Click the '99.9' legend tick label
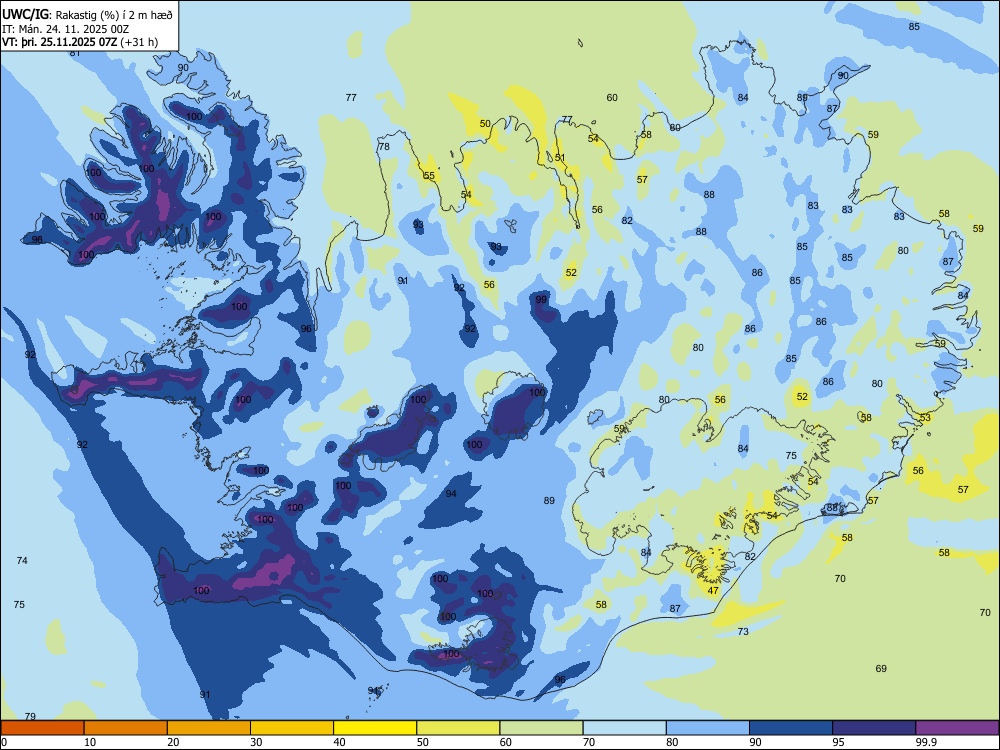Screen dimensions: 1000x750 click(x=925, y=742)
